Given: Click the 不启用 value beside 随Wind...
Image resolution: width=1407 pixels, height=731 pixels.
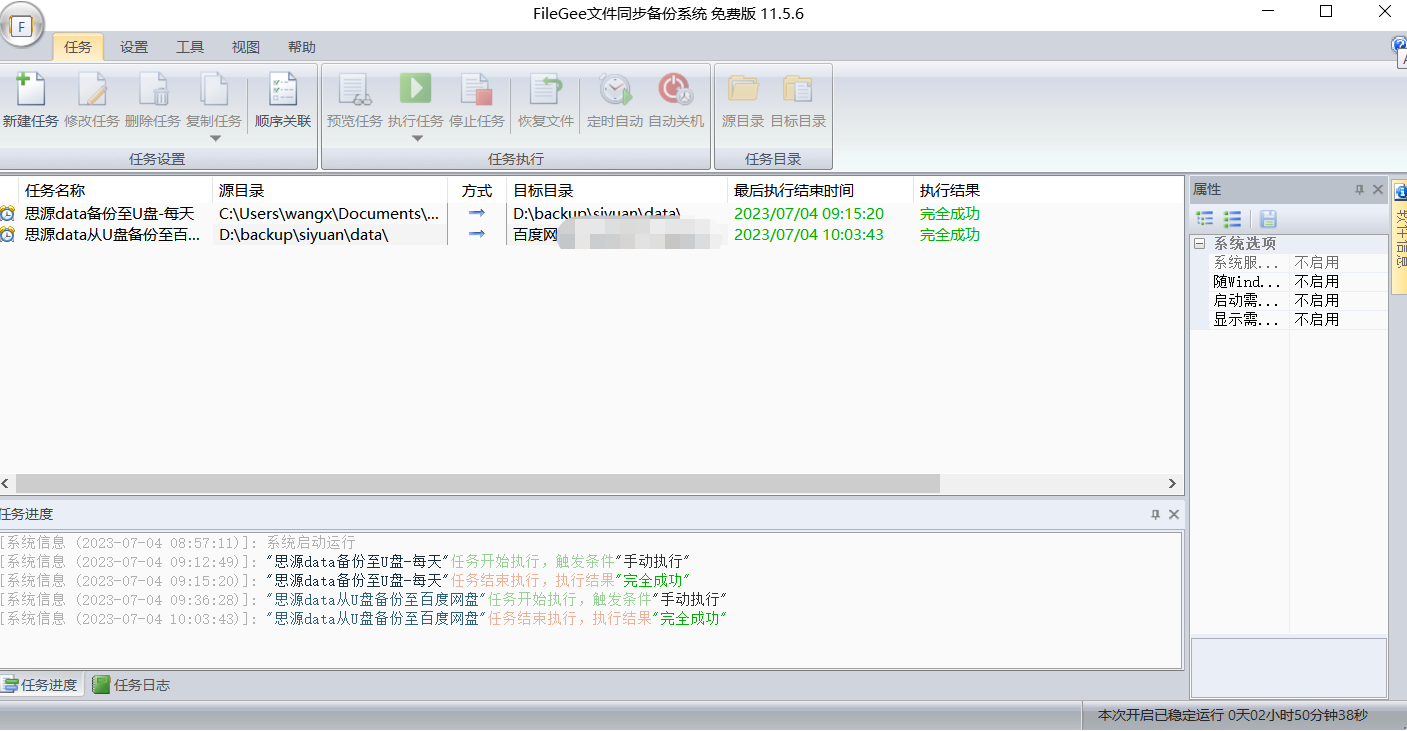Looking at the screenshot, I should coord(1317,282).
